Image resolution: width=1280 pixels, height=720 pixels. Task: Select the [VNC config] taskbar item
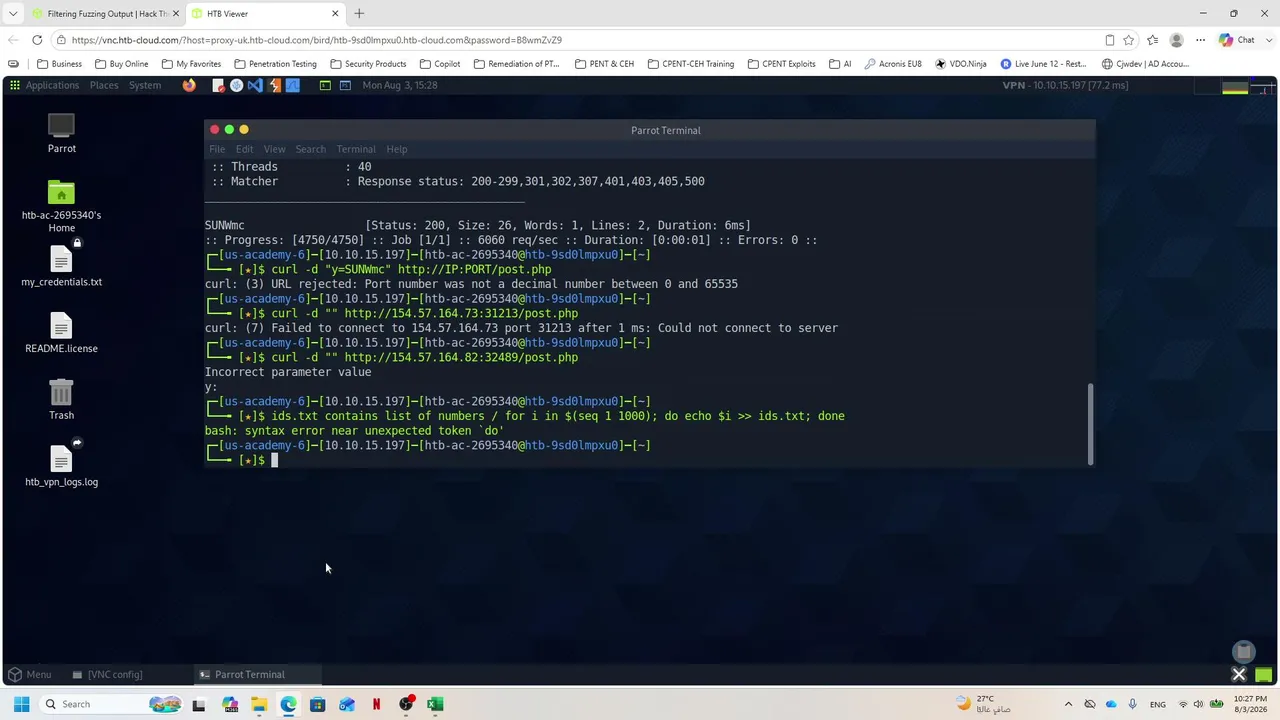coord(107,674)
